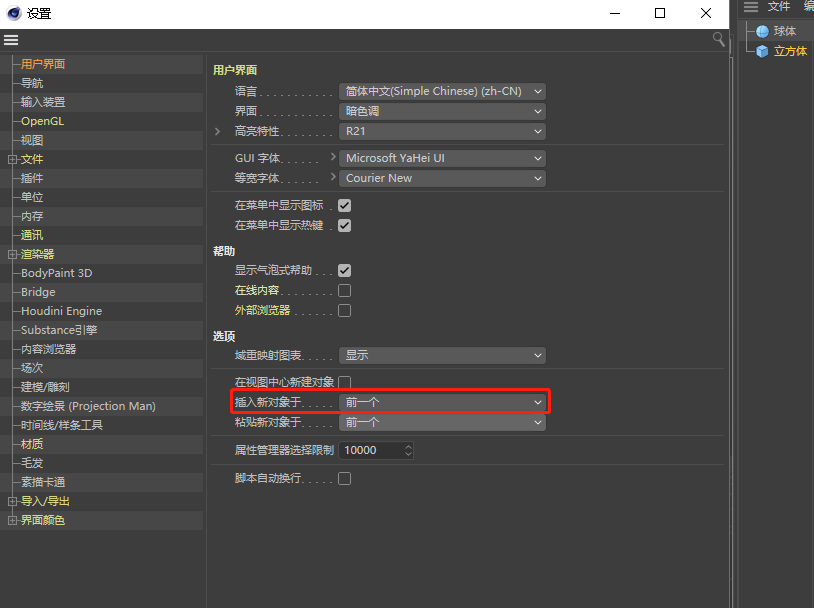Open the 插入新对象于 dropdown
This screenshot has width=814, height=608.
tap(442, 402)
